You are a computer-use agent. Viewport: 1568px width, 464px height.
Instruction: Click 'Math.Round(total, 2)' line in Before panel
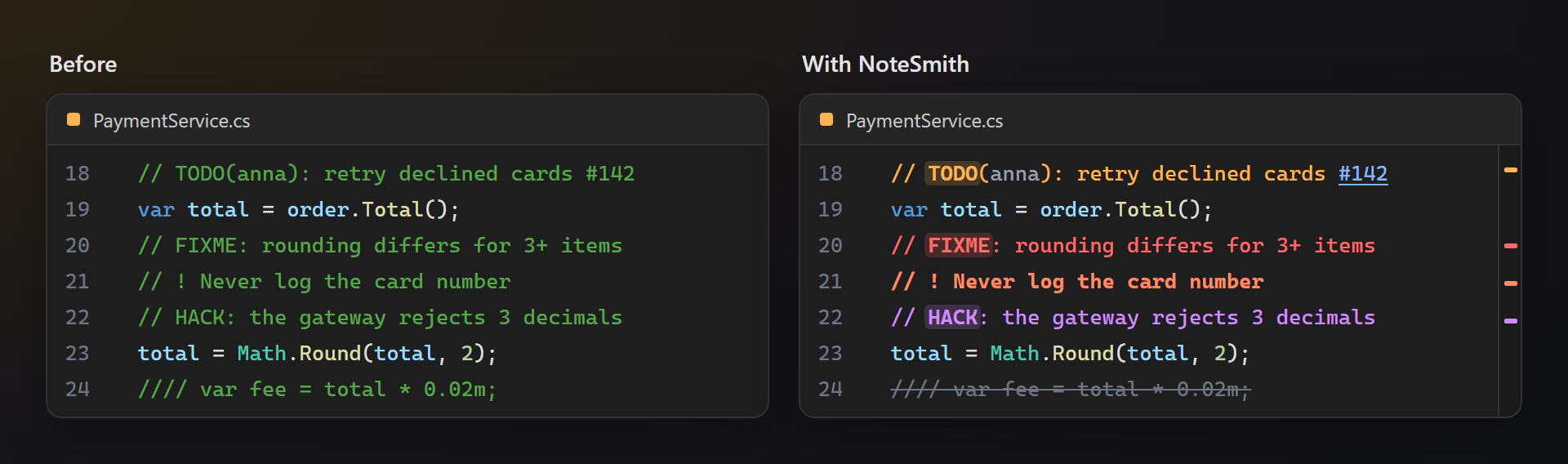[x=318, y=354]
